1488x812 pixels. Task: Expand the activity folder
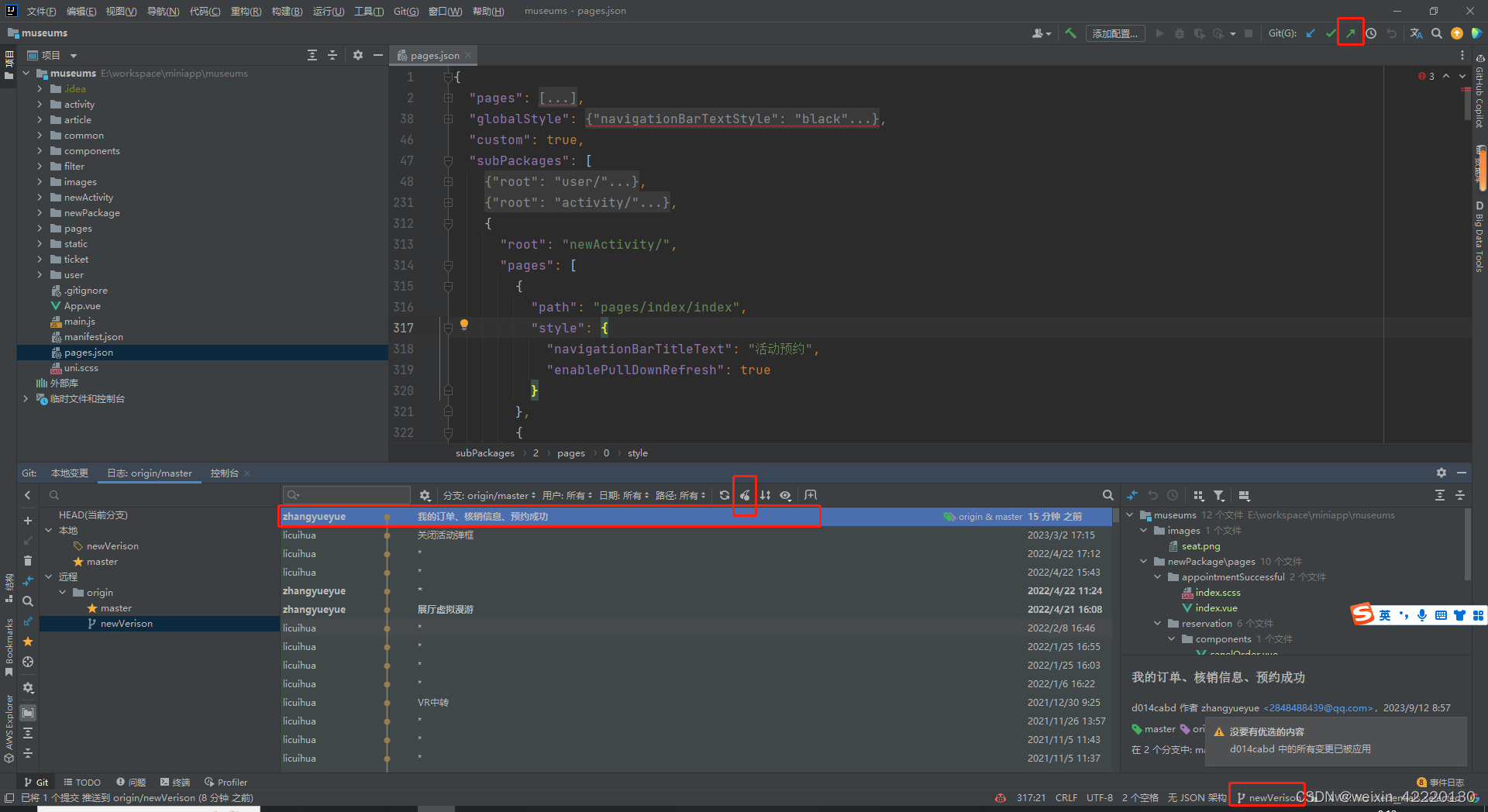pyautogui.click(x=40, y=104)
